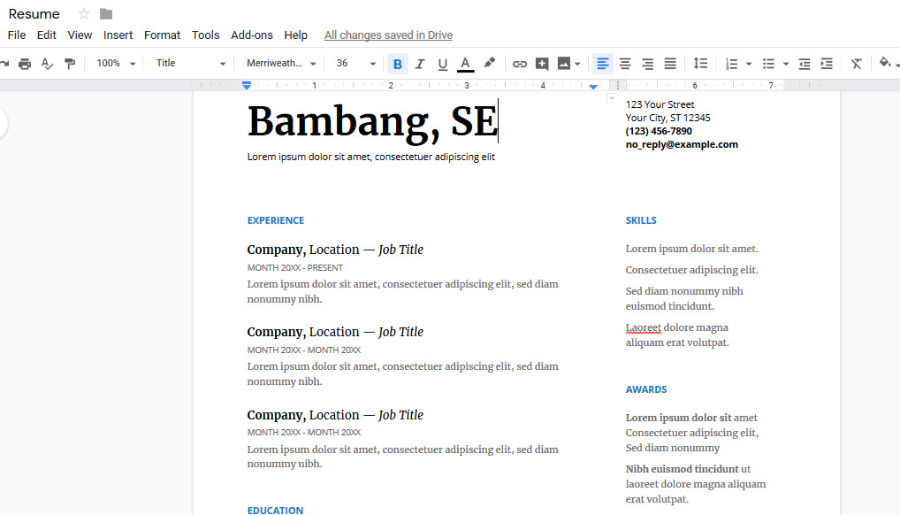Open the Tools menu

tap(205, 35)
